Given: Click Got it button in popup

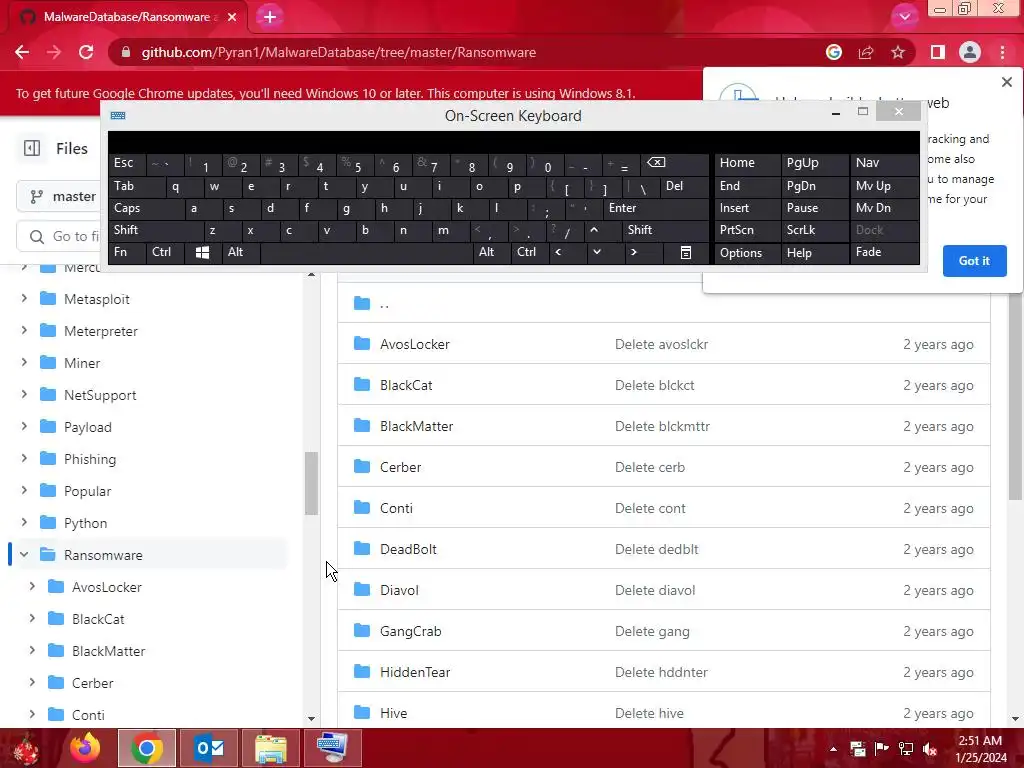Looking at the screenshot, I should point(974,261).
